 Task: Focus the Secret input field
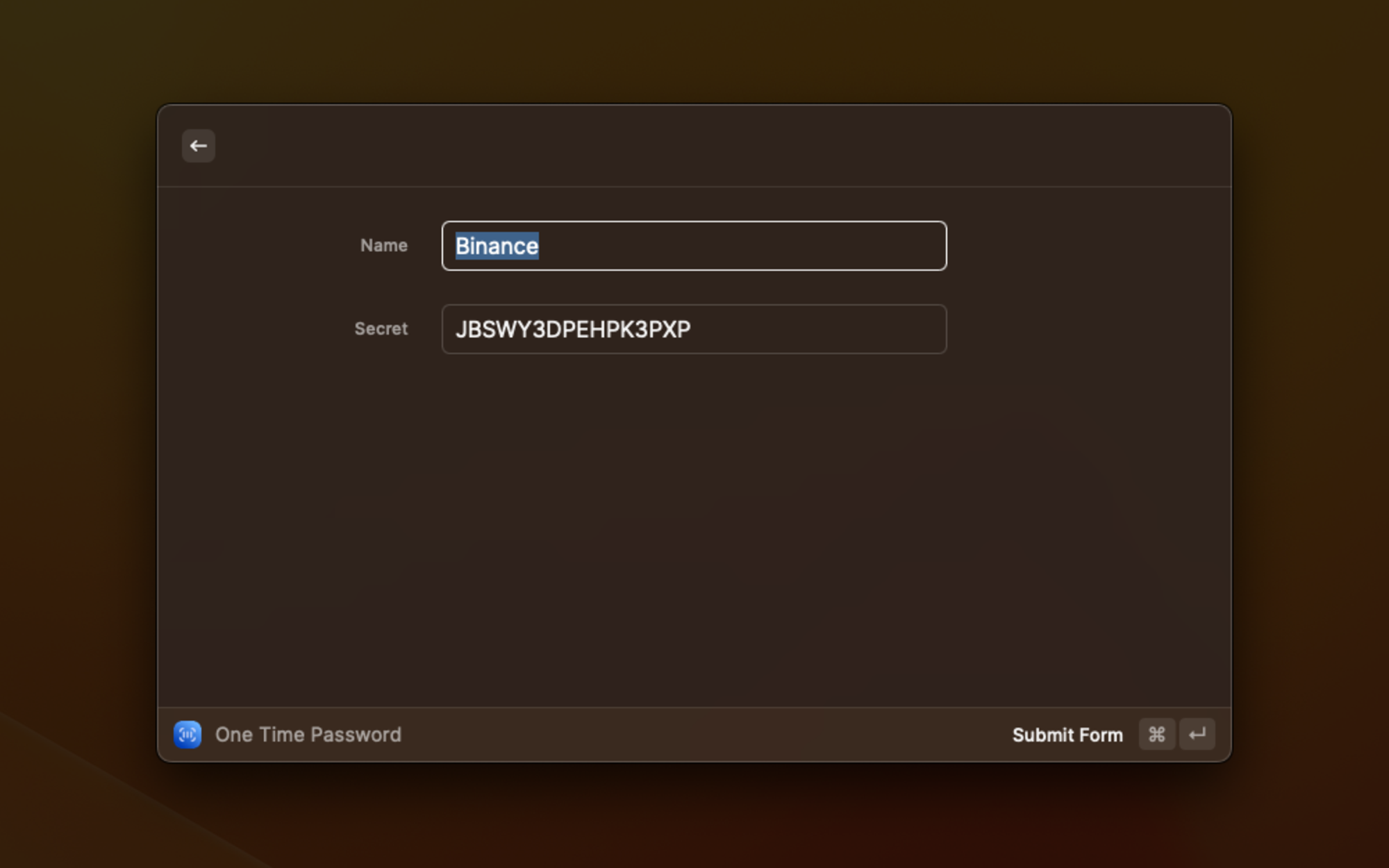click(x=694, y=329)
